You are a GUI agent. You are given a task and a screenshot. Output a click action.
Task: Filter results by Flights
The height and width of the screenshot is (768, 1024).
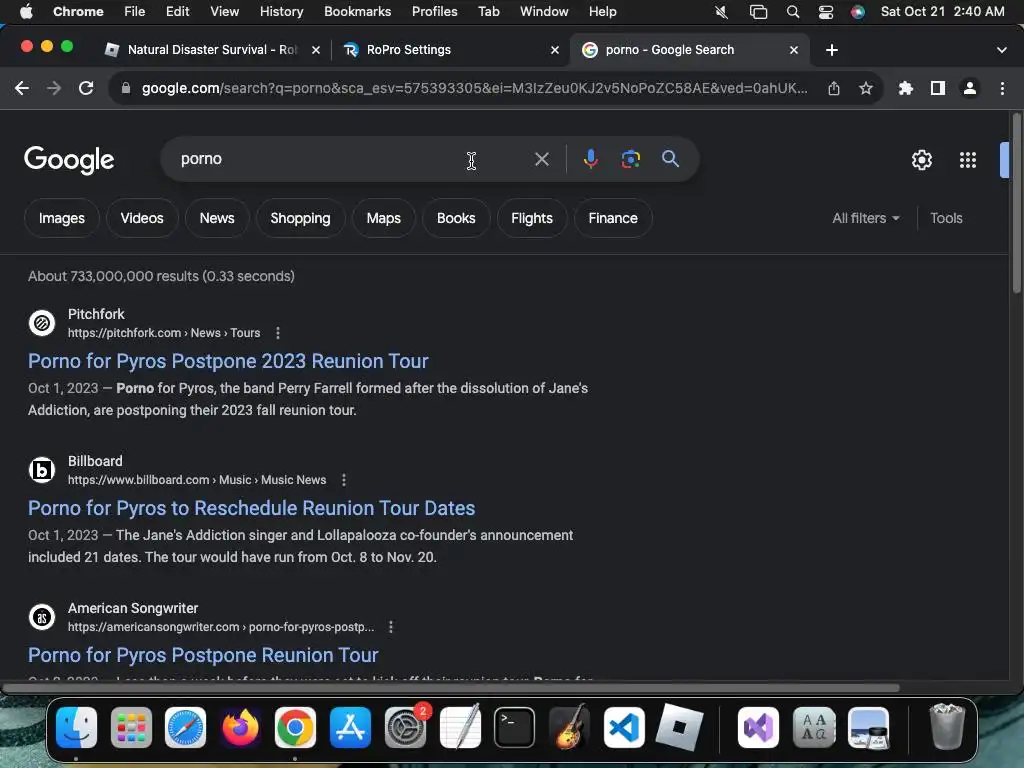point(532,218)
